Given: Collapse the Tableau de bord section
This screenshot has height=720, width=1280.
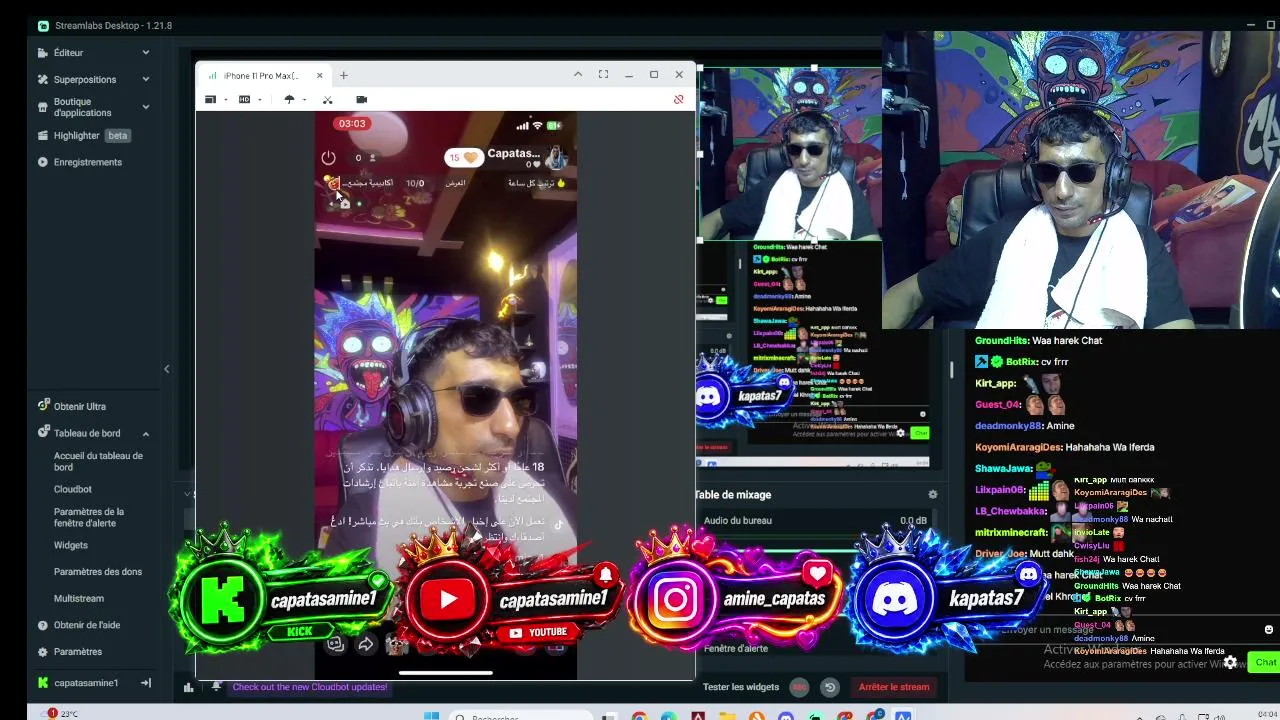Looking at the screenshot, I should pyautogui.click(x=146, y=433).
